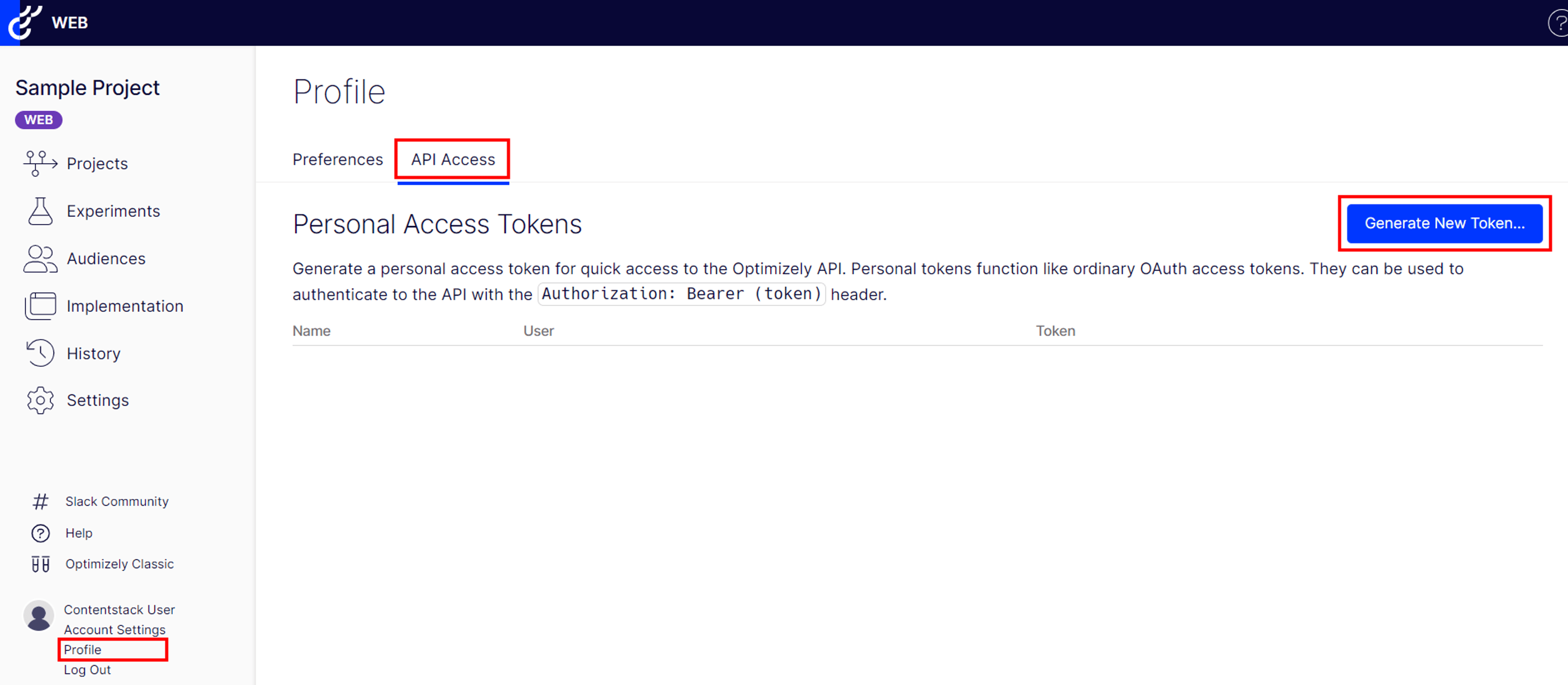Click the Sample Project title

[87, 88]
